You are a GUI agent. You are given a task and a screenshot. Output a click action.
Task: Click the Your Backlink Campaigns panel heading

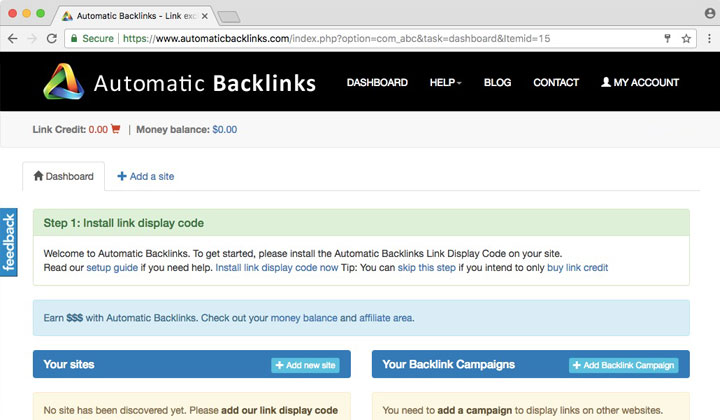[x=449, y=364]
